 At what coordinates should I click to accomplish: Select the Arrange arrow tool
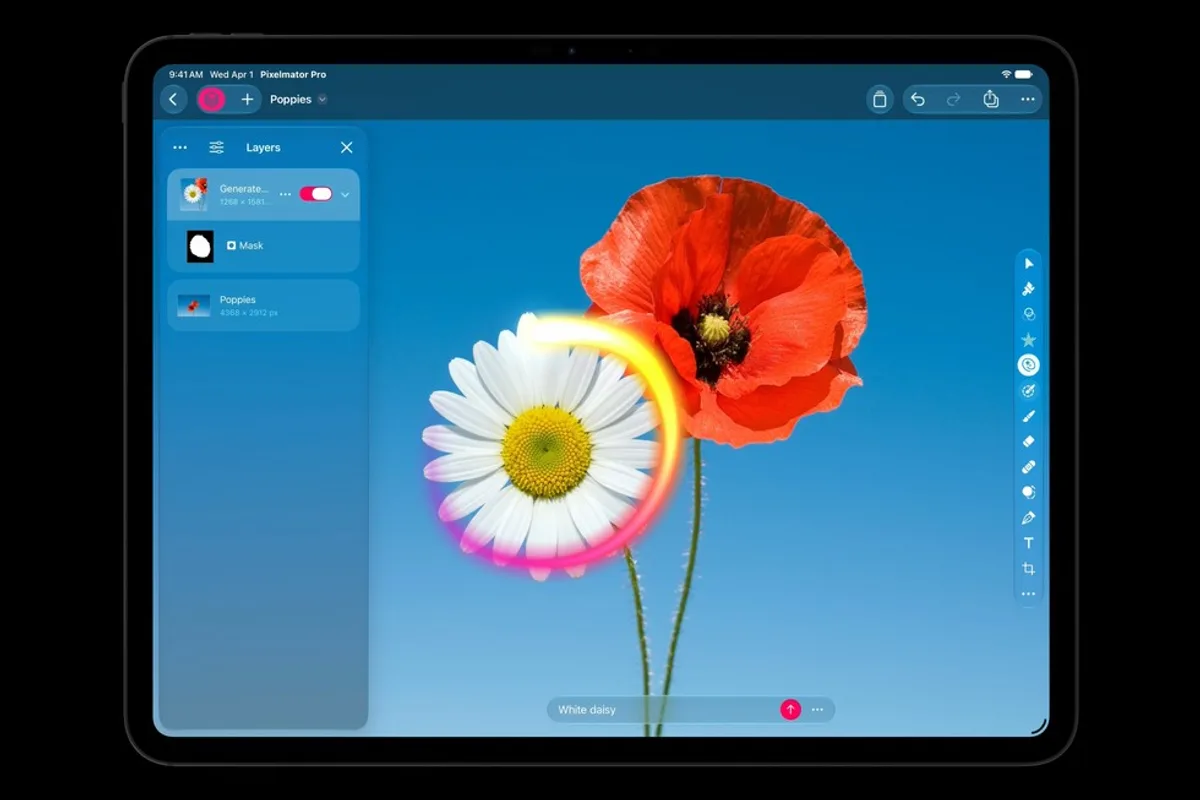[1028, 264]
